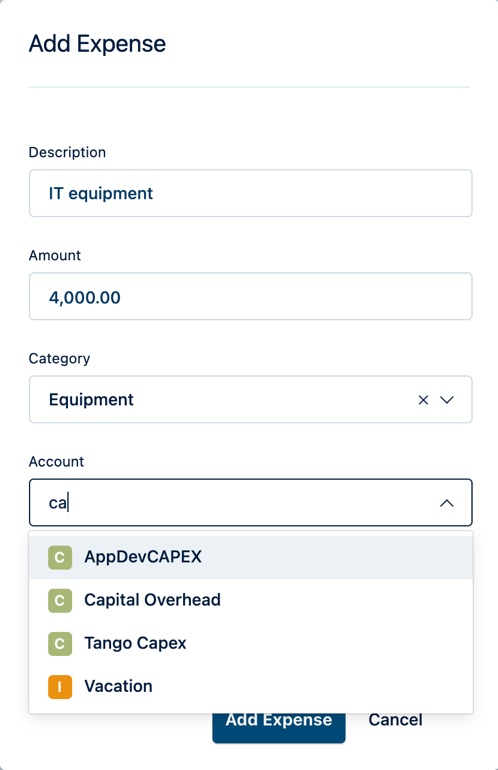Click the Account label
498x770 pixels.
pos(56,462)
